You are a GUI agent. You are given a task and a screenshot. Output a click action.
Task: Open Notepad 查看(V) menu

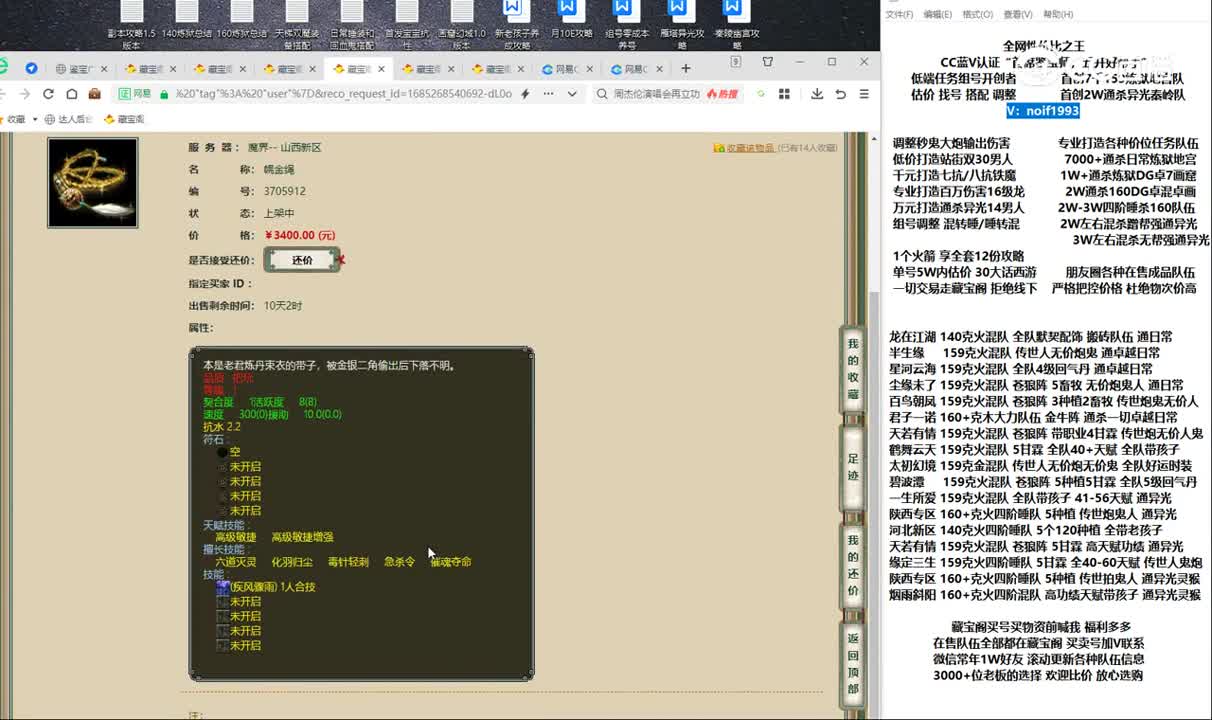(x=1018, y=14)
